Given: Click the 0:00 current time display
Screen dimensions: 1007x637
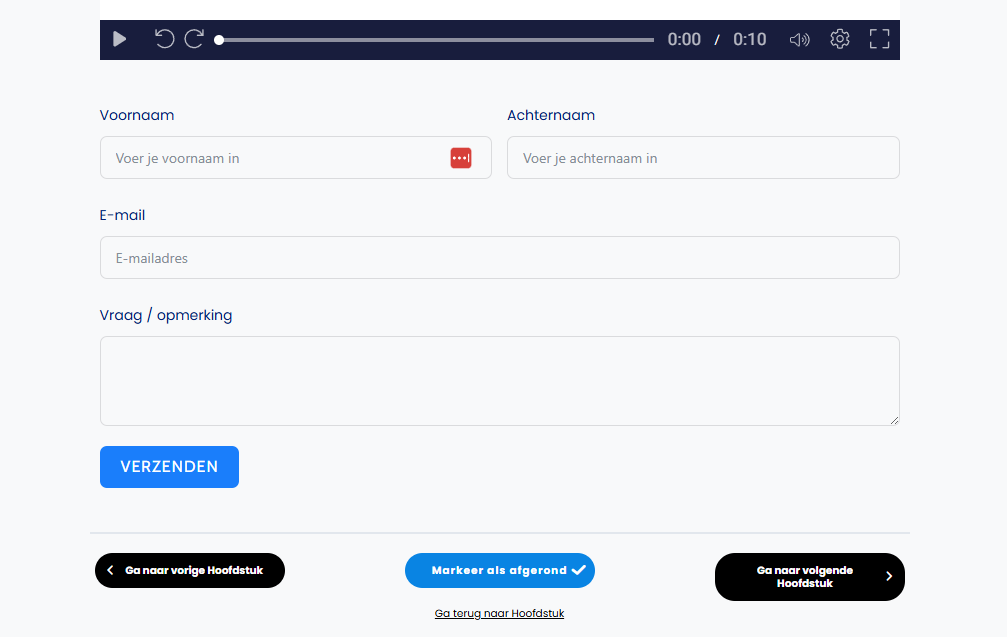Looking at the screenshot, I should tap(684, 40).
